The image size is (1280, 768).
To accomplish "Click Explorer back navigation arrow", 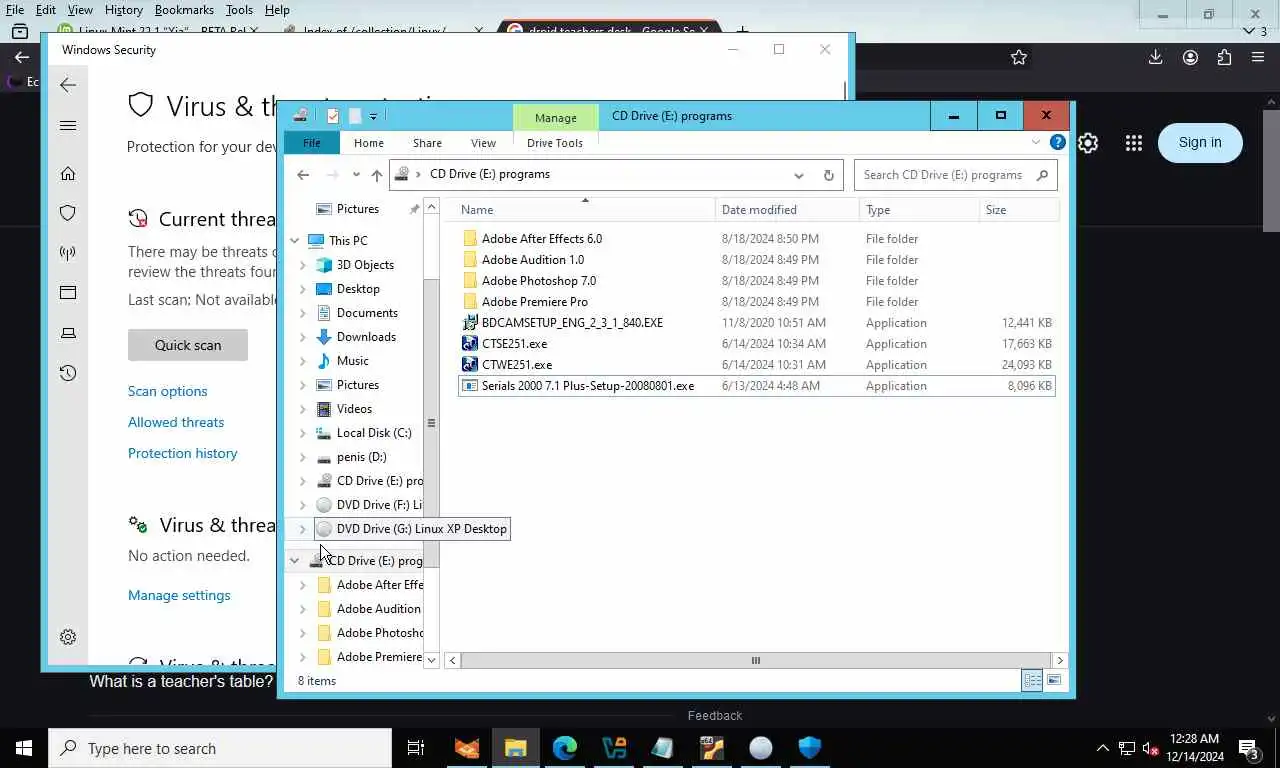I will point(303,175).
